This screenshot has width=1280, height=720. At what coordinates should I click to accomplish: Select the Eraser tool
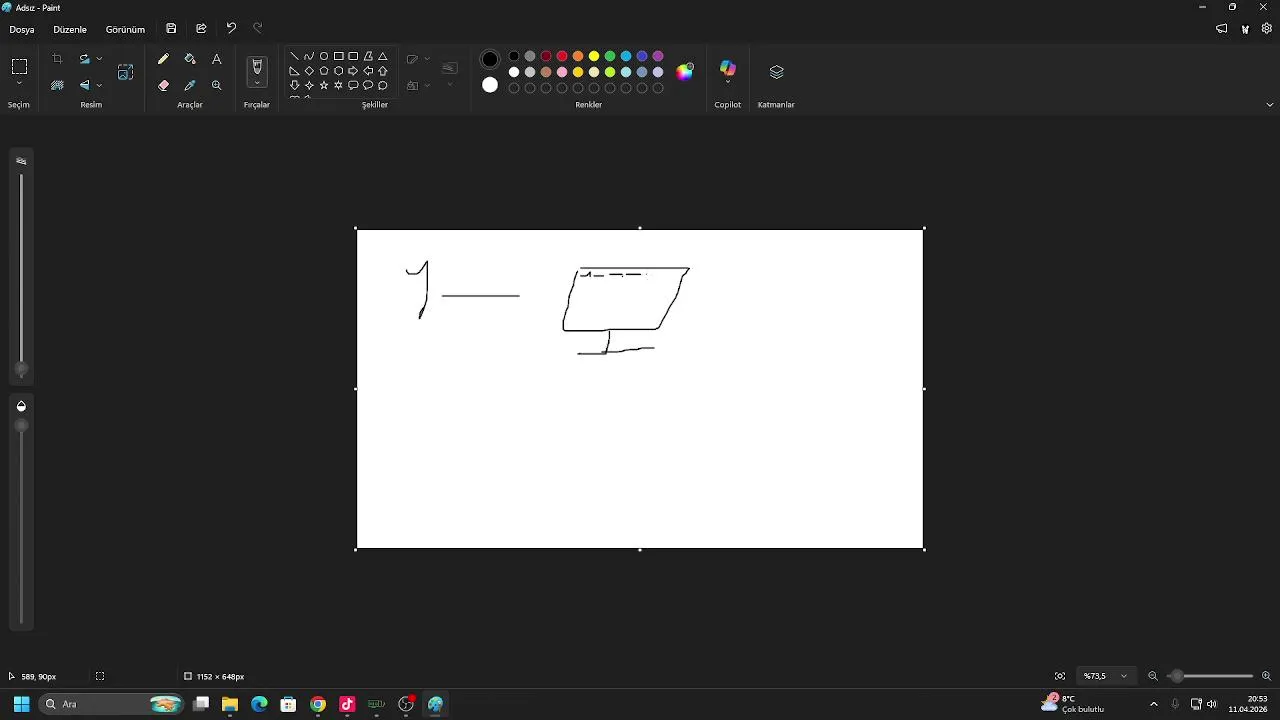163,85
